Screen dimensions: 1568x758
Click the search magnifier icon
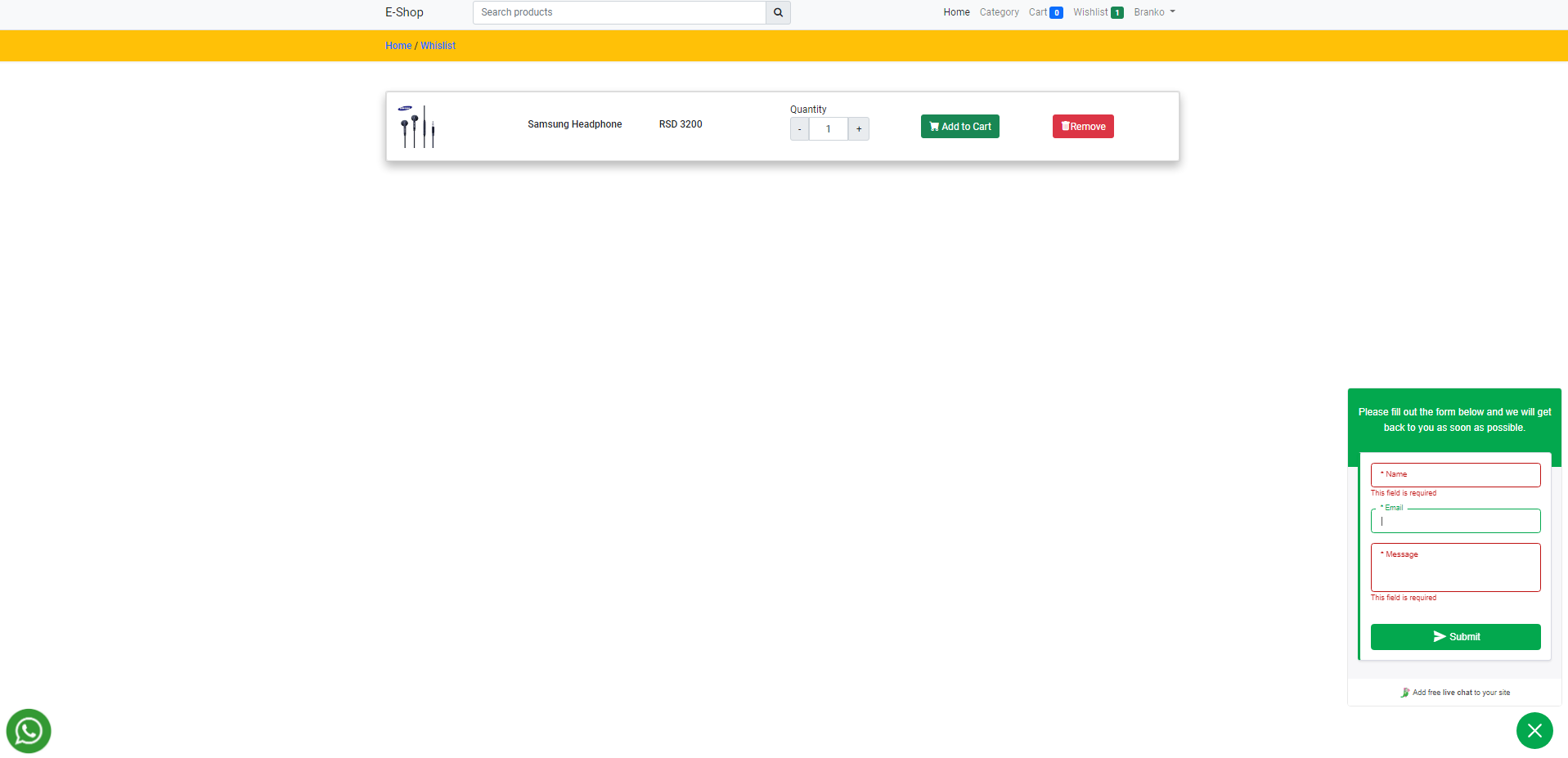pos(776,12)
